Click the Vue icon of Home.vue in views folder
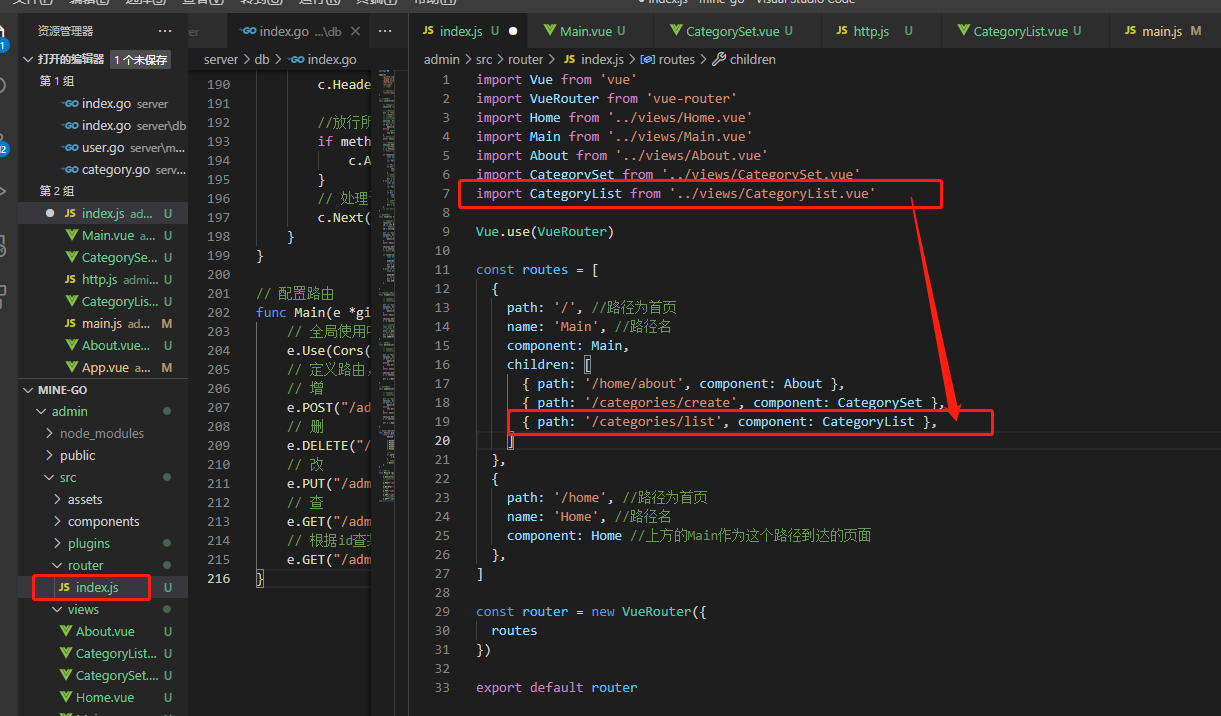 pos(65,698)
